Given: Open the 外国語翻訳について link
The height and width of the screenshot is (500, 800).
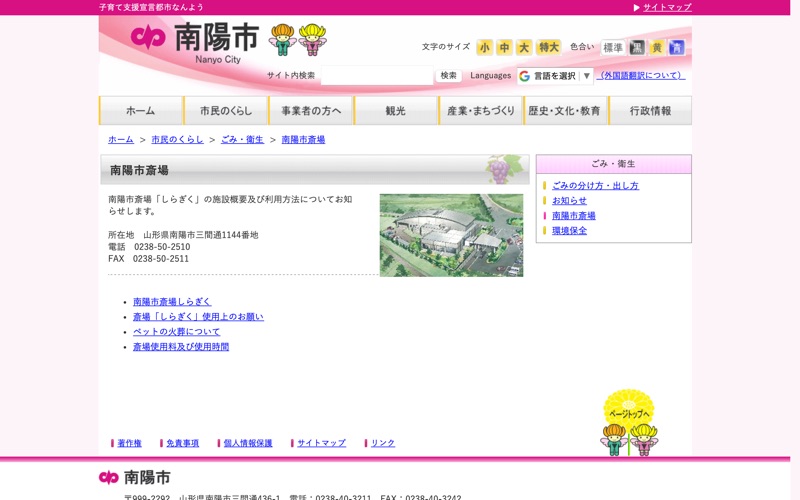Looking at the screenshot, I should [x=641, y=76].
